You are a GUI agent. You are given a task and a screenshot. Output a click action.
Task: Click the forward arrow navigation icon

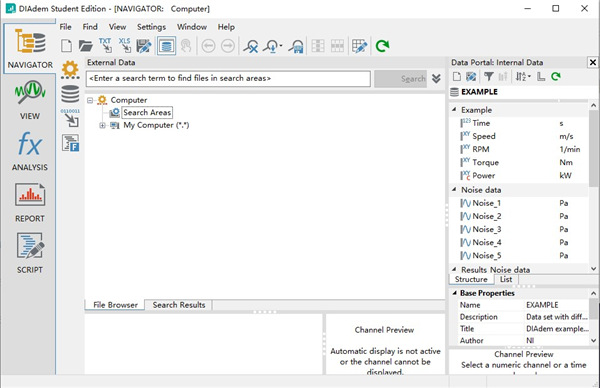tap(228, 46)
